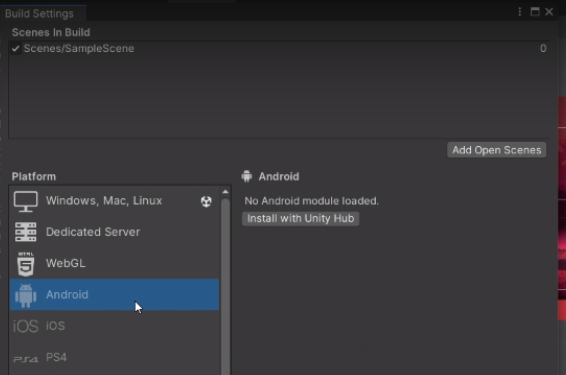566x375 pixels.
Task: Click the Scenes In Build heading
Action: [x=51, y=32]
